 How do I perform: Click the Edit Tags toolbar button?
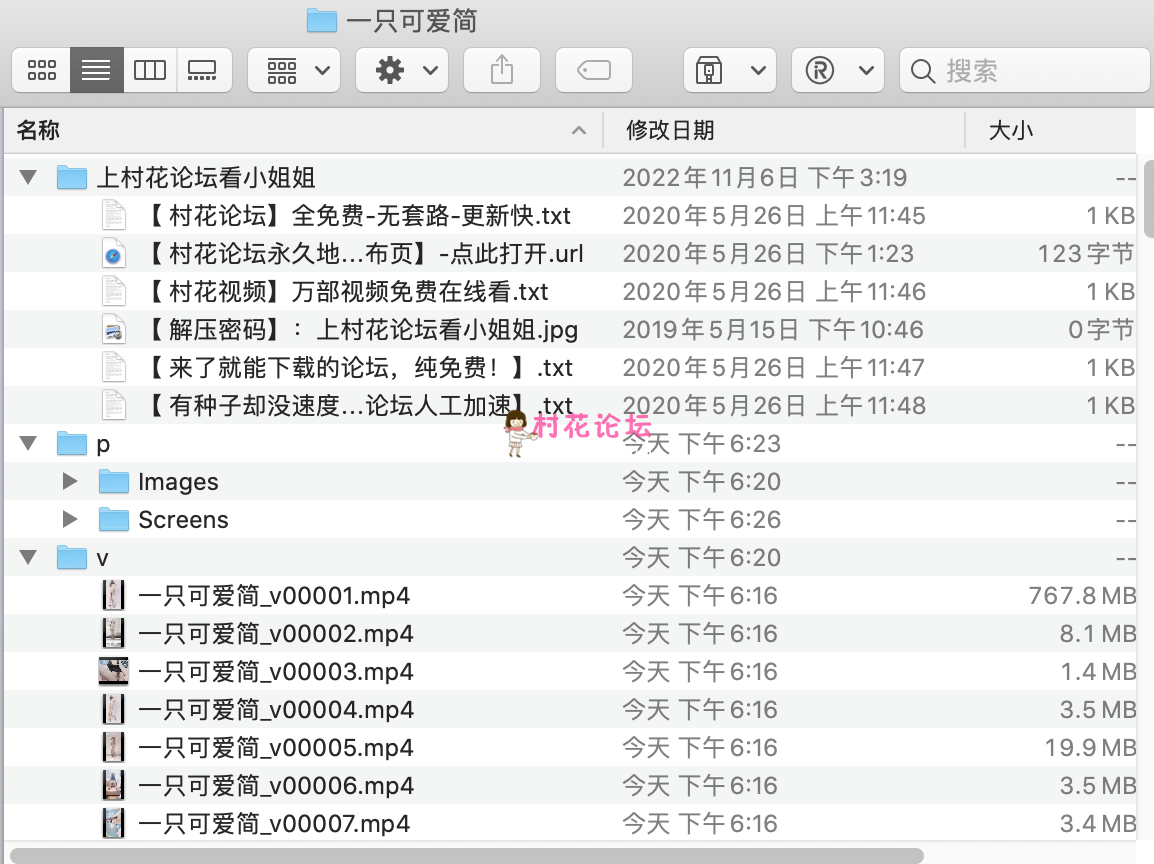(594, 71)
